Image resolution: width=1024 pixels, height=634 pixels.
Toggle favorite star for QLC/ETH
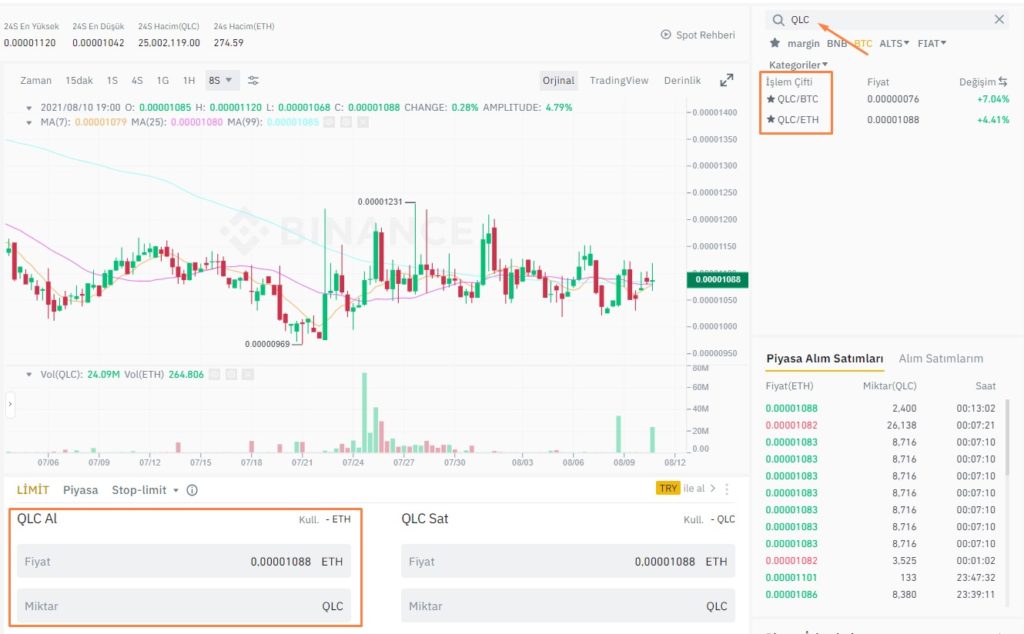[x=771, y=119]
